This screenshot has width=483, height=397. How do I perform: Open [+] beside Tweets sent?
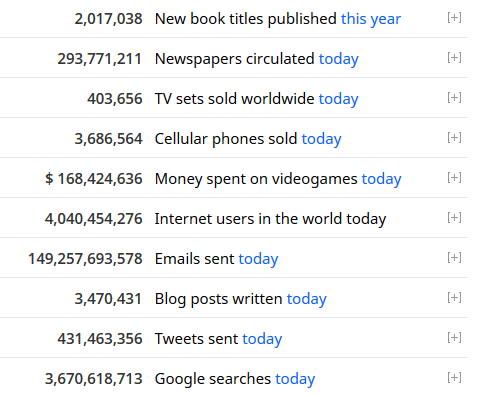click(x=454, y=338)
